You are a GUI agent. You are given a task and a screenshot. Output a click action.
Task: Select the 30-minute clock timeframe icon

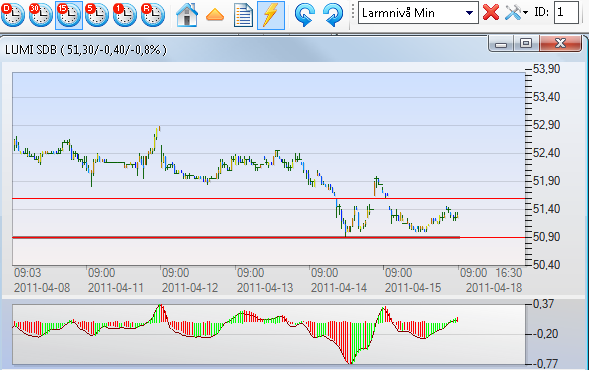[x=41, y=15]
